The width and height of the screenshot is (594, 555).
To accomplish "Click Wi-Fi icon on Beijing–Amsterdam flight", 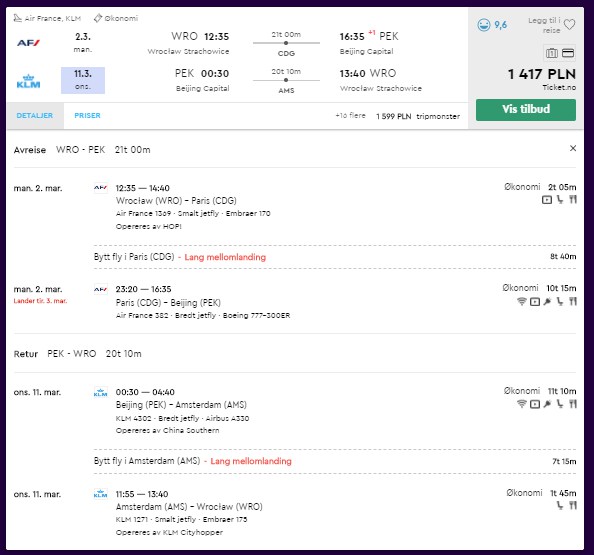I will 522,404.
